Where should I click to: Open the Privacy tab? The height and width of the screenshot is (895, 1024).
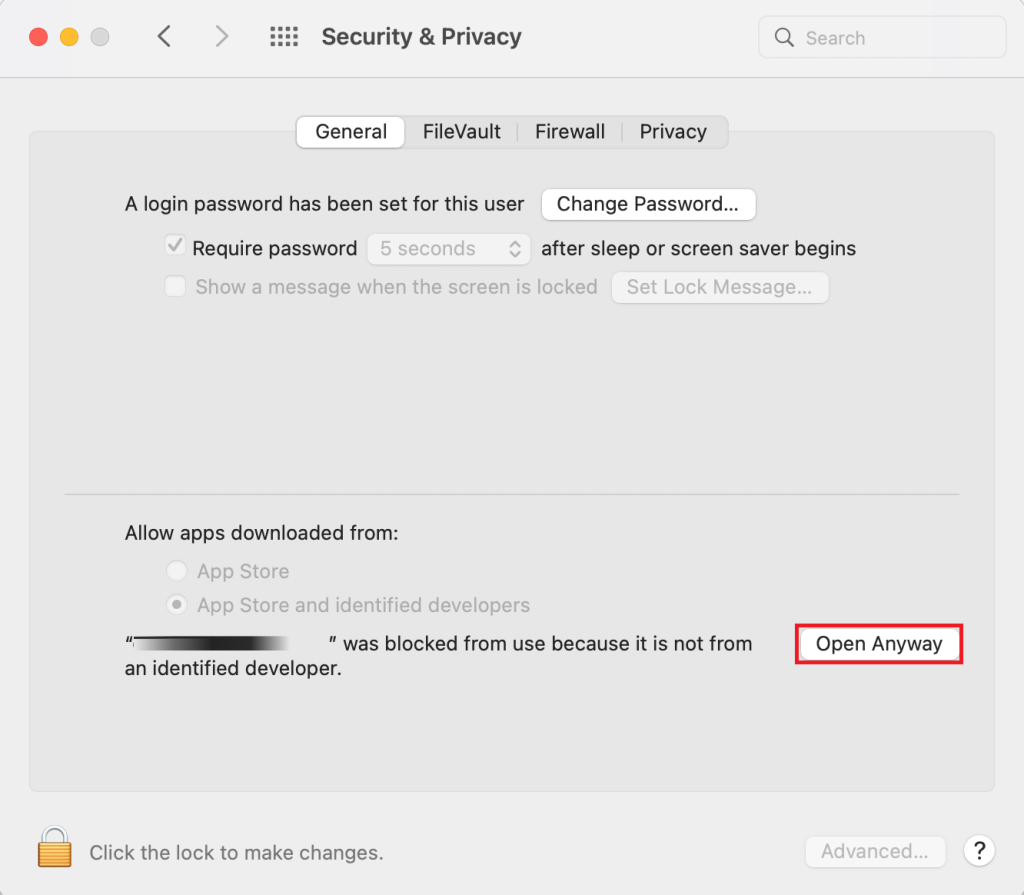point(672,131)
